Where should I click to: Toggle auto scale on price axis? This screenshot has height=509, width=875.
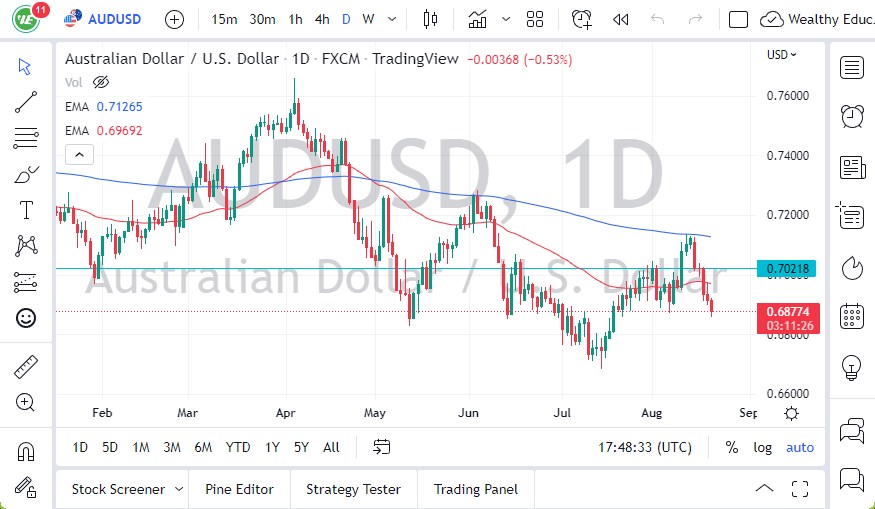point(800,447)
